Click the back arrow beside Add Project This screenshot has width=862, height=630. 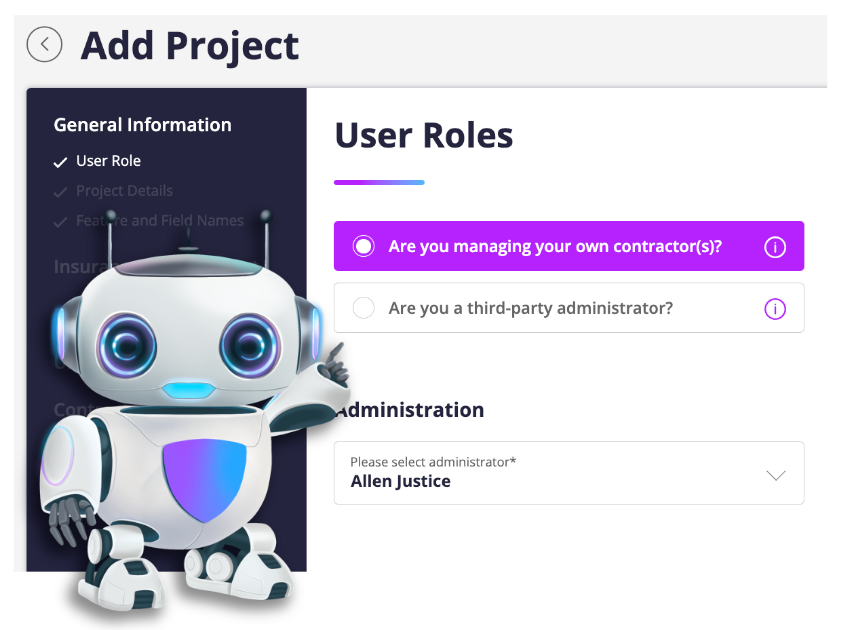click(x=44, y=44)
